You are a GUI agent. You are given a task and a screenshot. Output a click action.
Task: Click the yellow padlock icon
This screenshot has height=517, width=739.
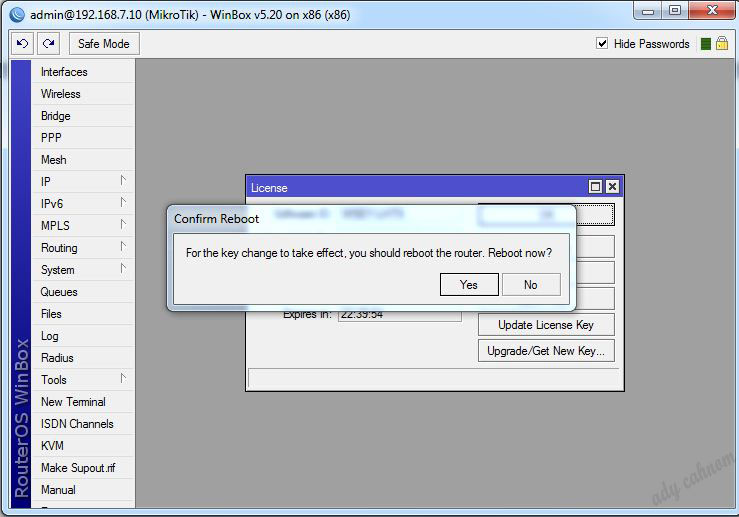point(722,43)
